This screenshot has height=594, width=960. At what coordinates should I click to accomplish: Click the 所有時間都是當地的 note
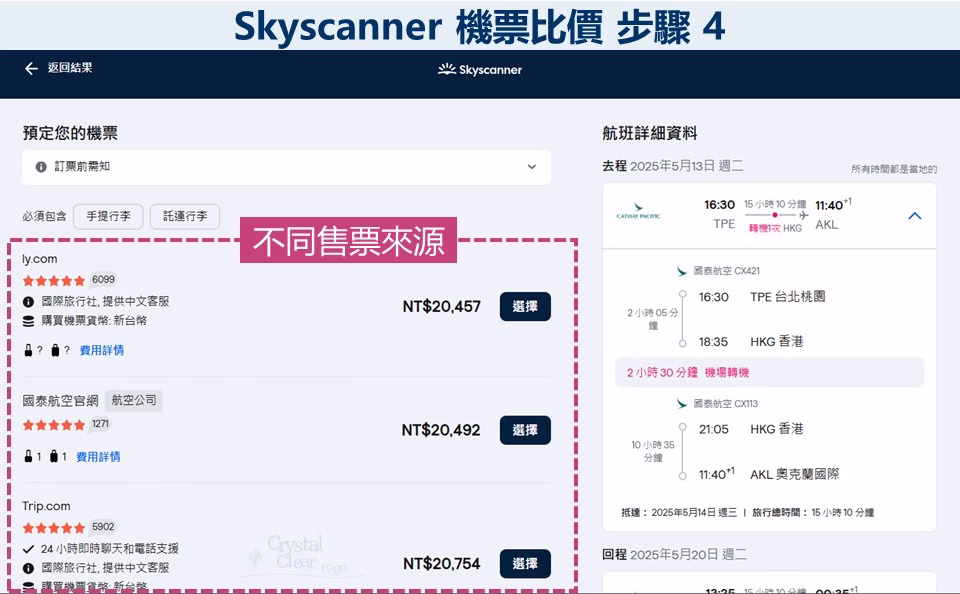pos(894,169)
